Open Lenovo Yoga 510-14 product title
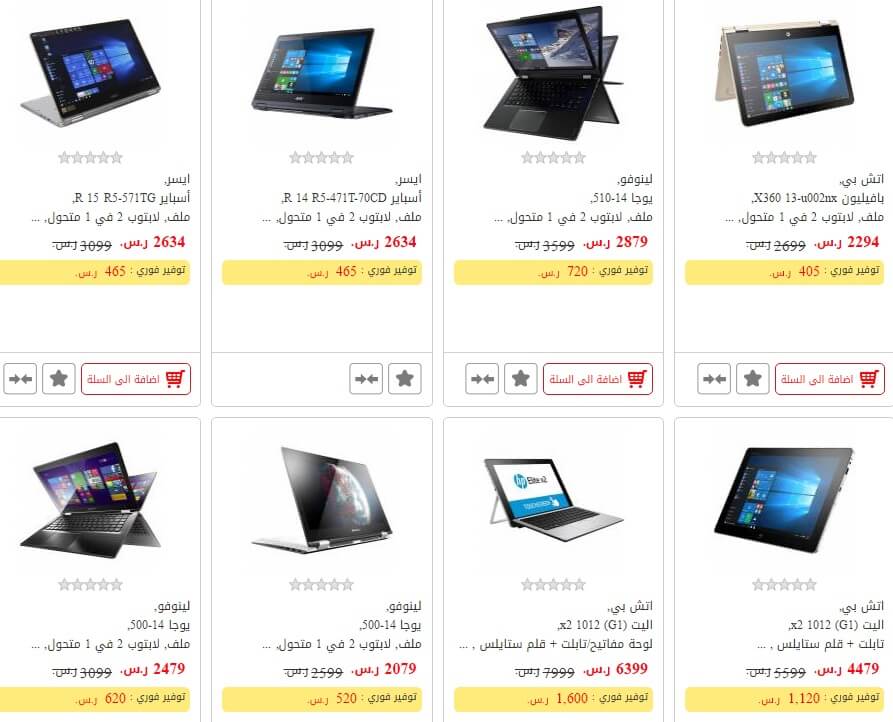This screenshot has height=722, width=893. [621, 198]
